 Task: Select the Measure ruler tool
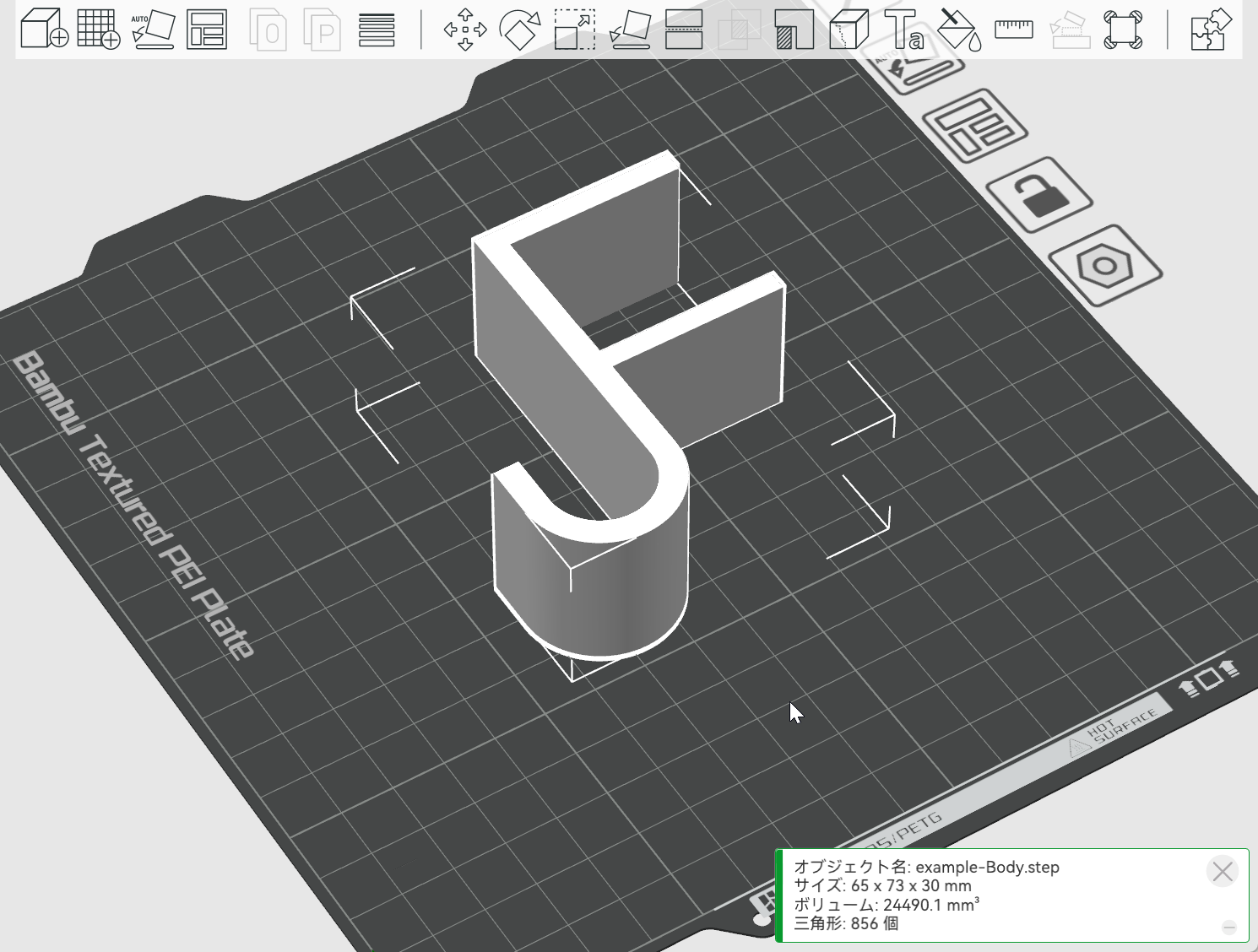pyautogui.click(x=1014, y=30)
